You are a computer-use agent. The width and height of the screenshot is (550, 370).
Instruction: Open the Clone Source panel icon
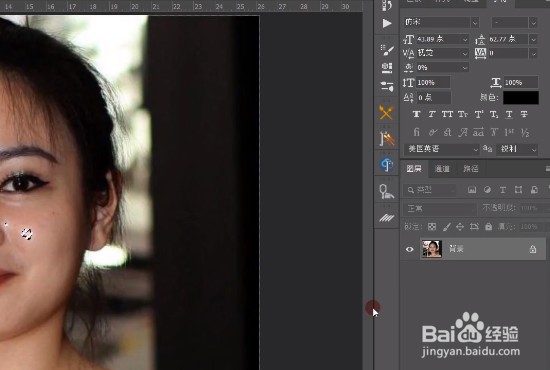coord(387,68)
